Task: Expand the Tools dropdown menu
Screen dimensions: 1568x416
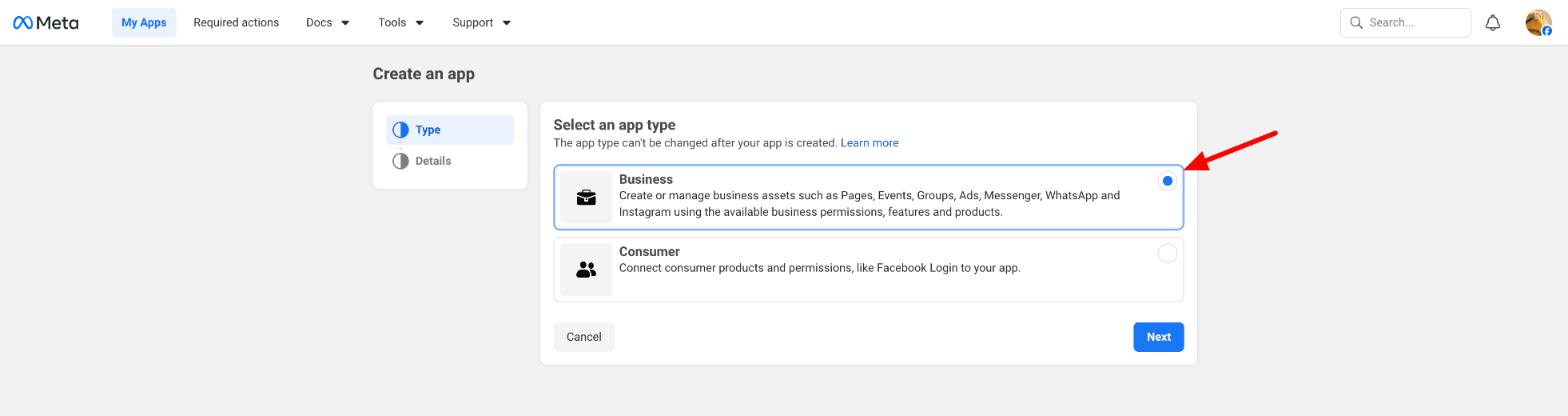Action: (x=400, y=23)
